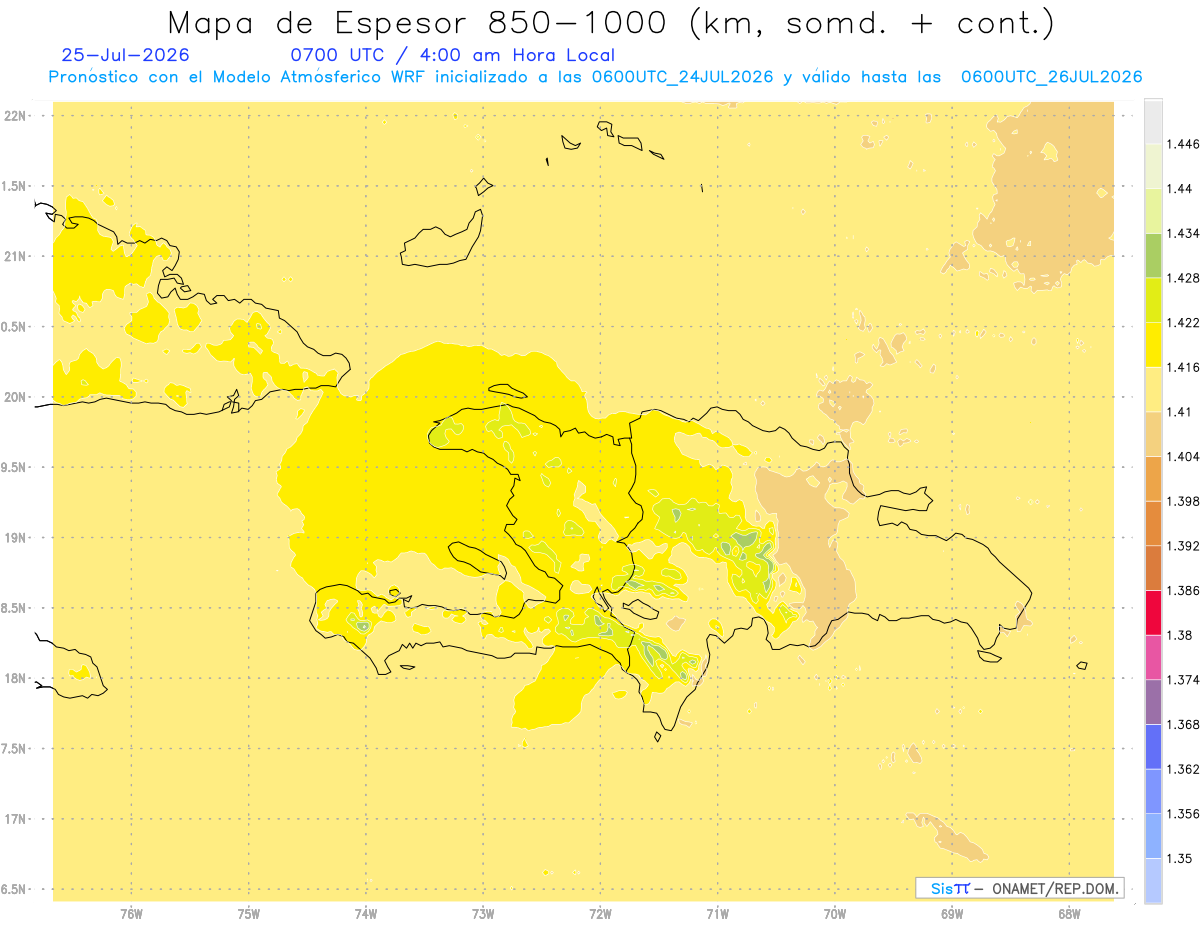Click the orange colorbar swatch between 1.398 and 1.392
This screenshot has width=1200, height=927.
[x=1153, y=523]
